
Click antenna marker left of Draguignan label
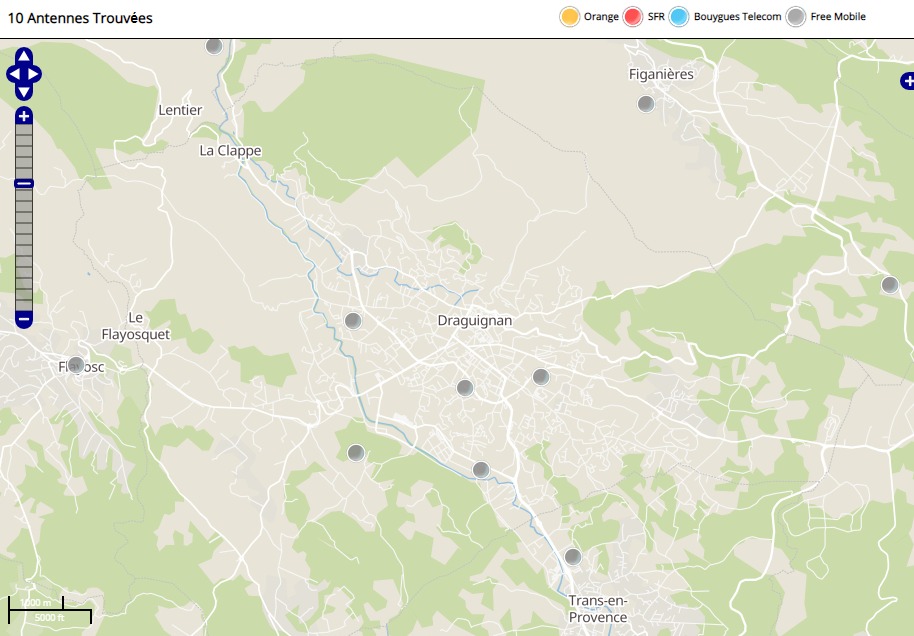(x=352, y=321)
